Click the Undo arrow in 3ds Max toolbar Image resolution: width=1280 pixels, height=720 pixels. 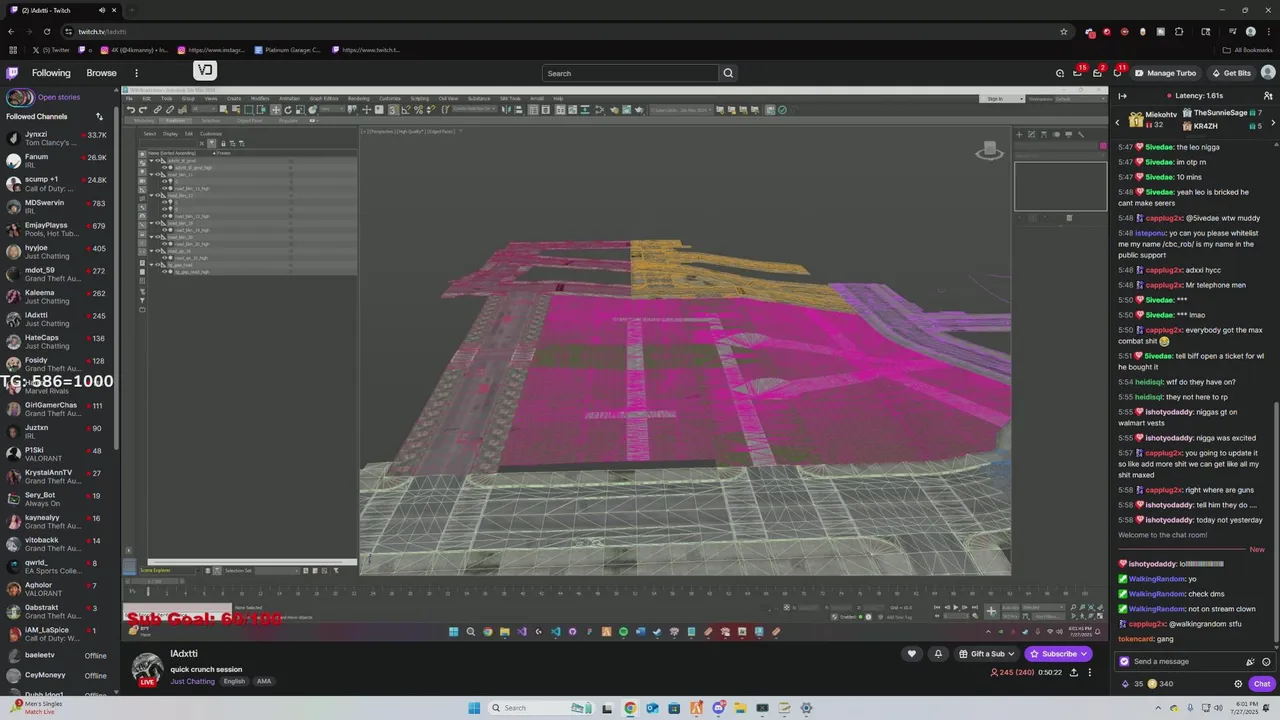[131, 110]
